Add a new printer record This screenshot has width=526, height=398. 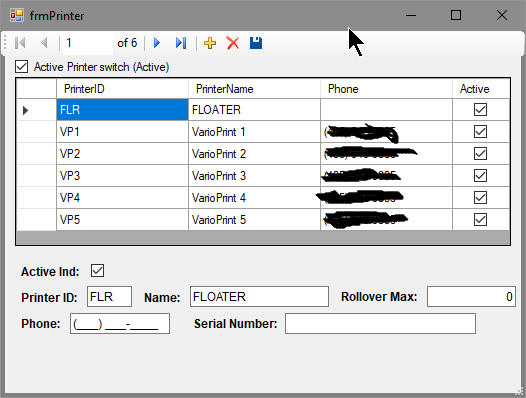click(x=210, y=43)
